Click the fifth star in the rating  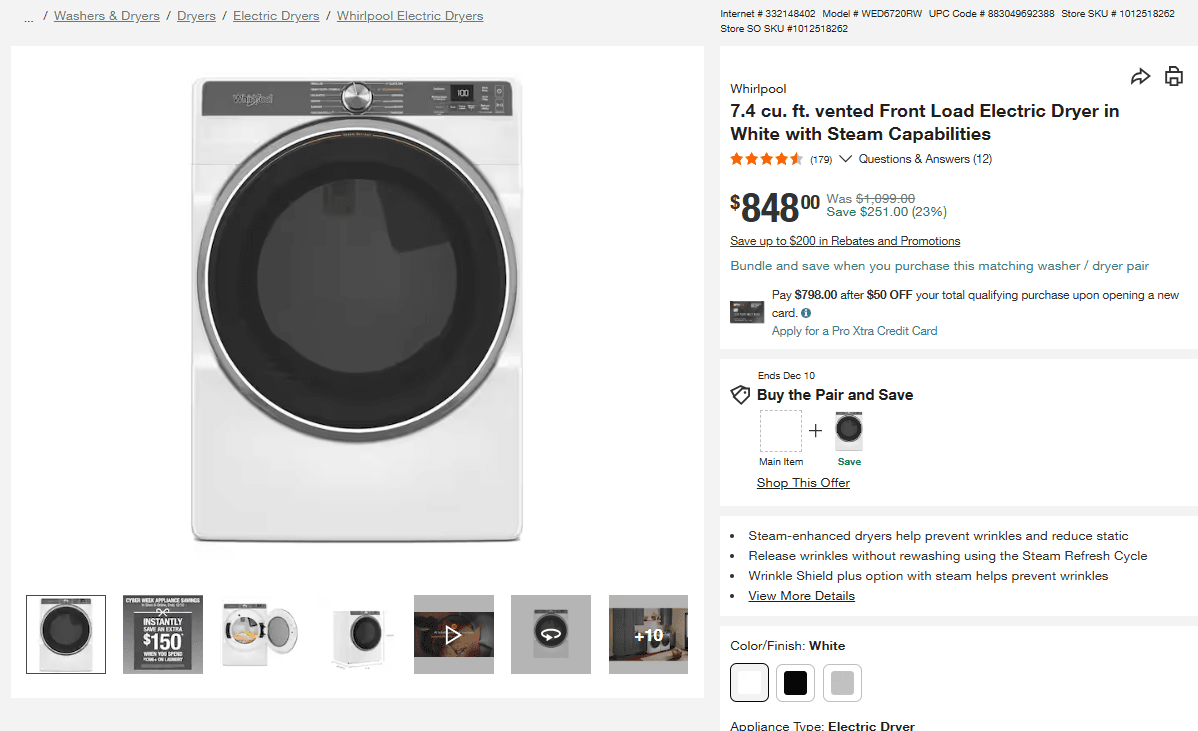click(x=796, y=158)
